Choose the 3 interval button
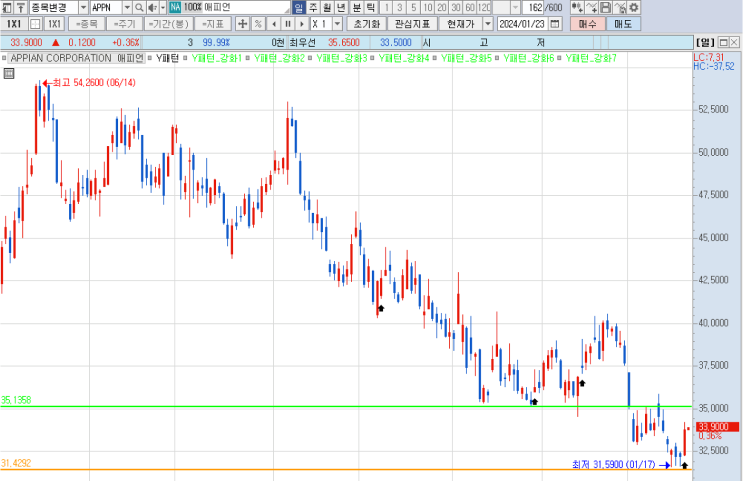Viewport: 743px width, 481px height. [x=400, y=7]
